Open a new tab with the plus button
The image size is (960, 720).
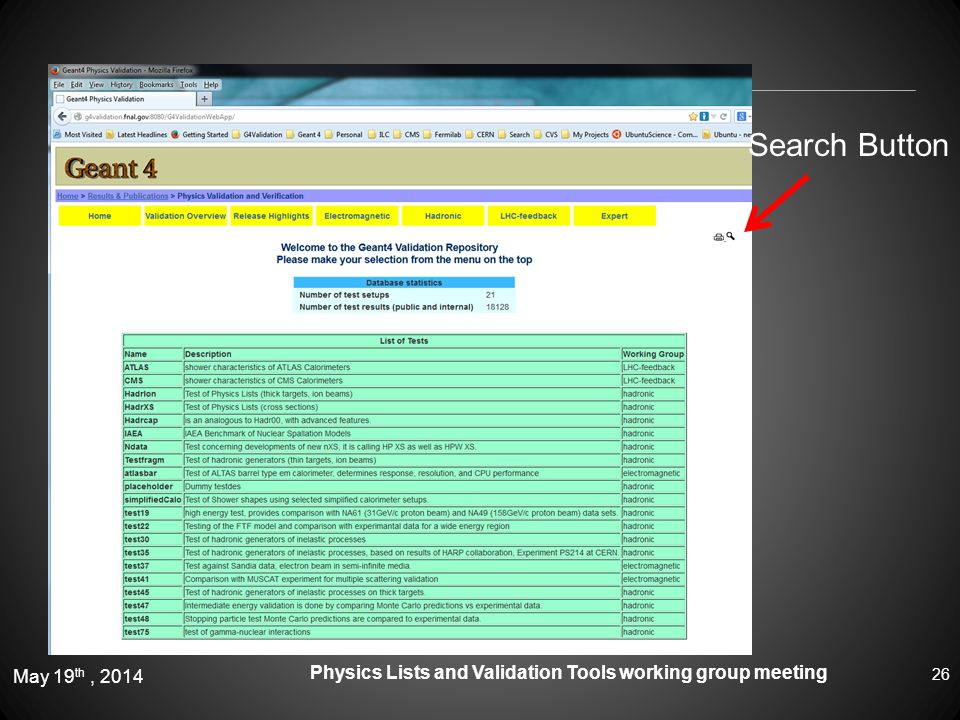[x=204, y=99]
